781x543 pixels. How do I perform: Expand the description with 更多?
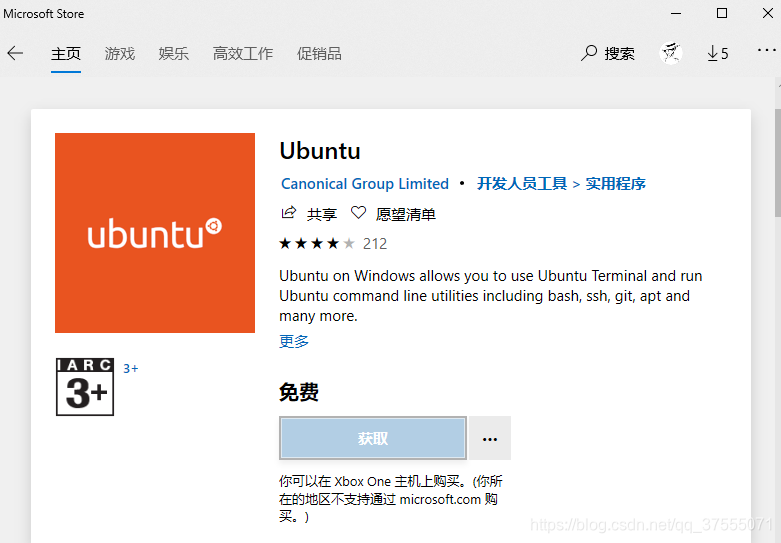coord(294,341)
